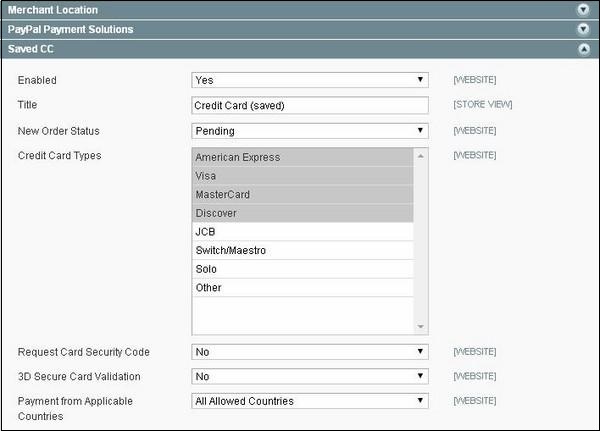Open the Enabled dropdown

[x=309, y=79]
